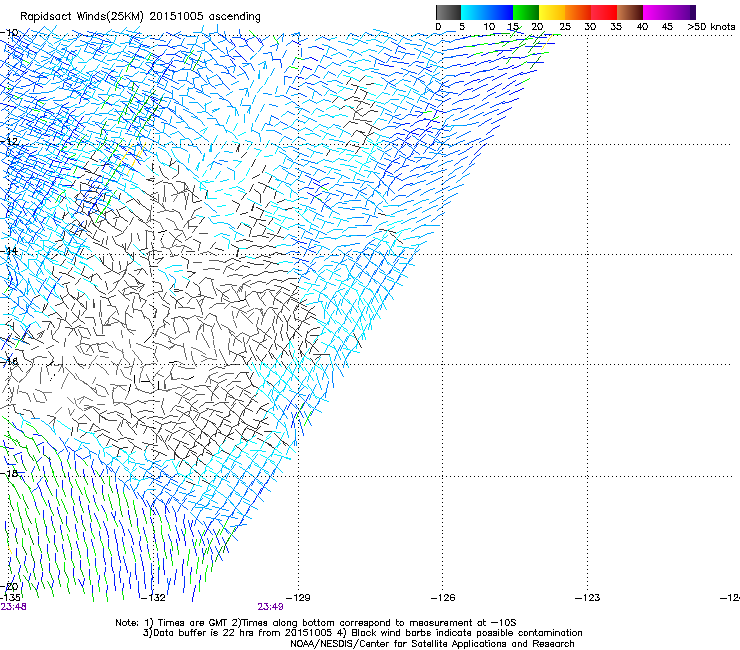Click the -129 longitude axis label
Image resolution: width=740 pixels, height=650 pixels.
click(x=298, y=598)
